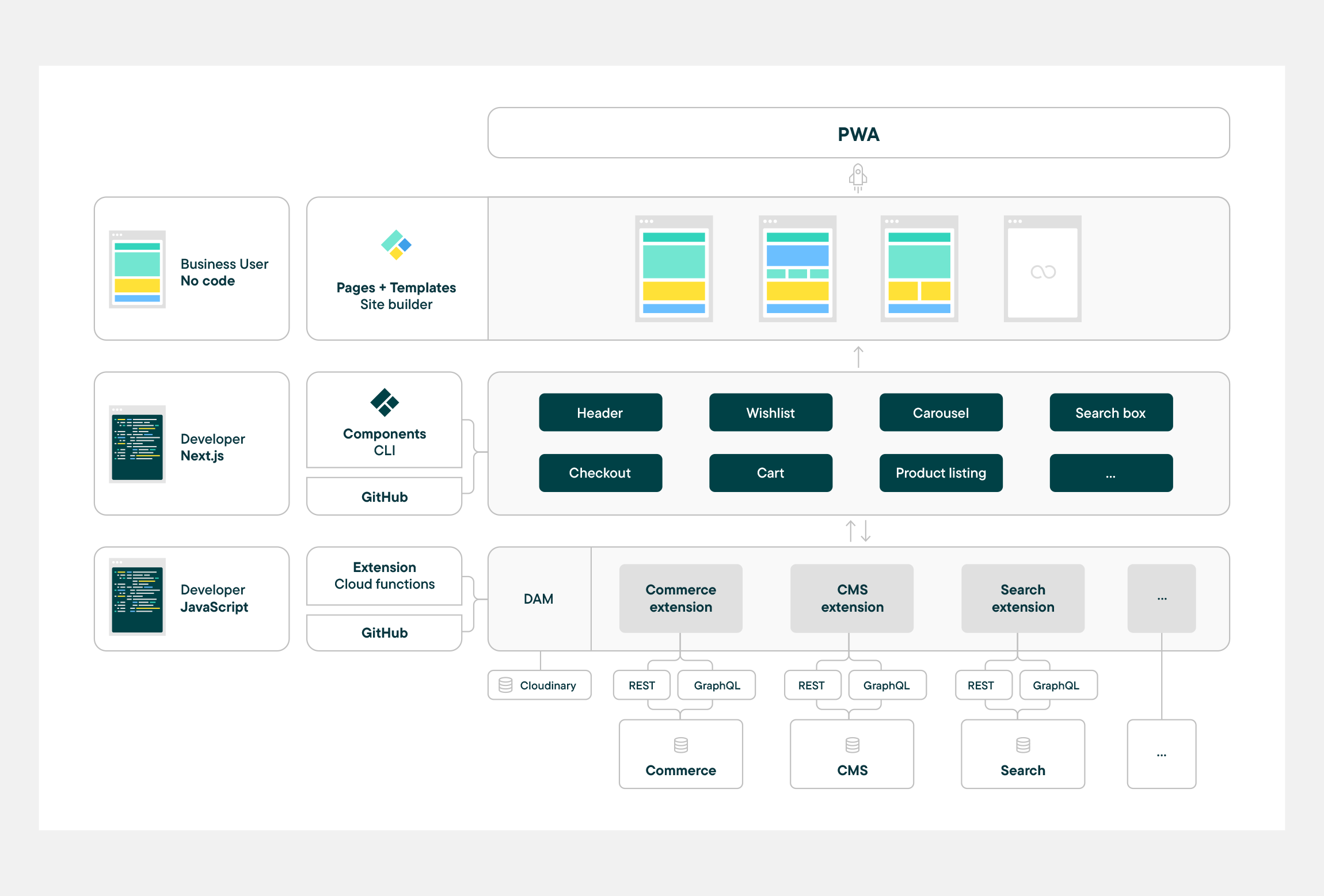Click the Checkout component button
The width and height of the screenshot is (1324, 896).
point(600,473)
